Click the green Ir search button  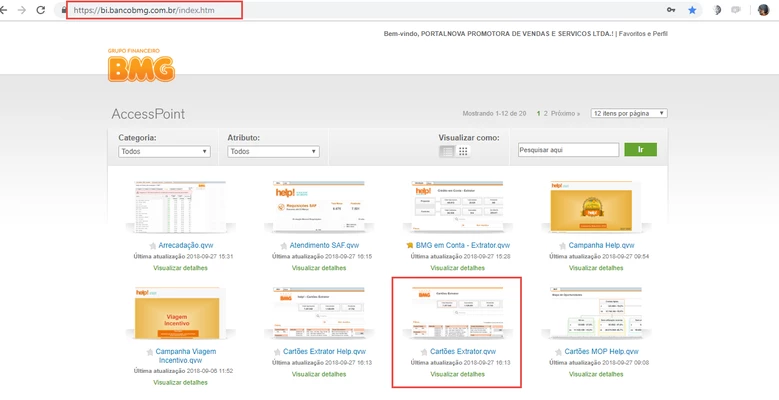pos(640,150)
